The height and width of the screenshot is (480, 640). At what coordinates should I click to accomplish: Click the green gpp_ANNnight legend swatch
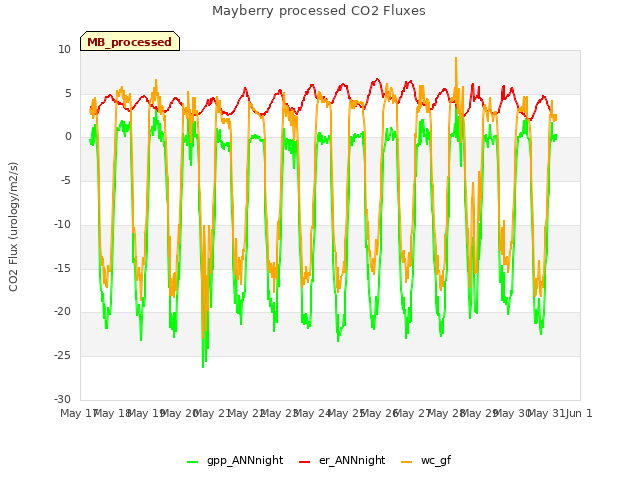pos(192,462)
